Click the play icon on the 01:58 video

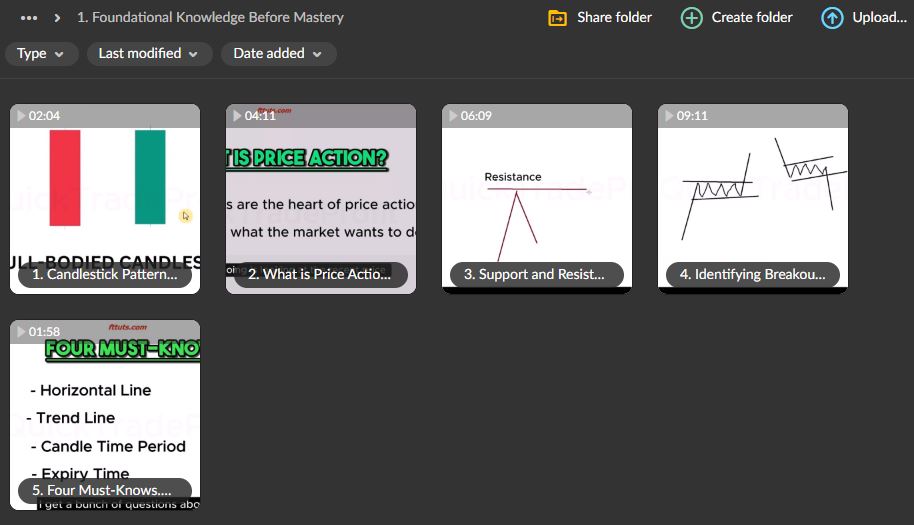(x=21, y=332)
